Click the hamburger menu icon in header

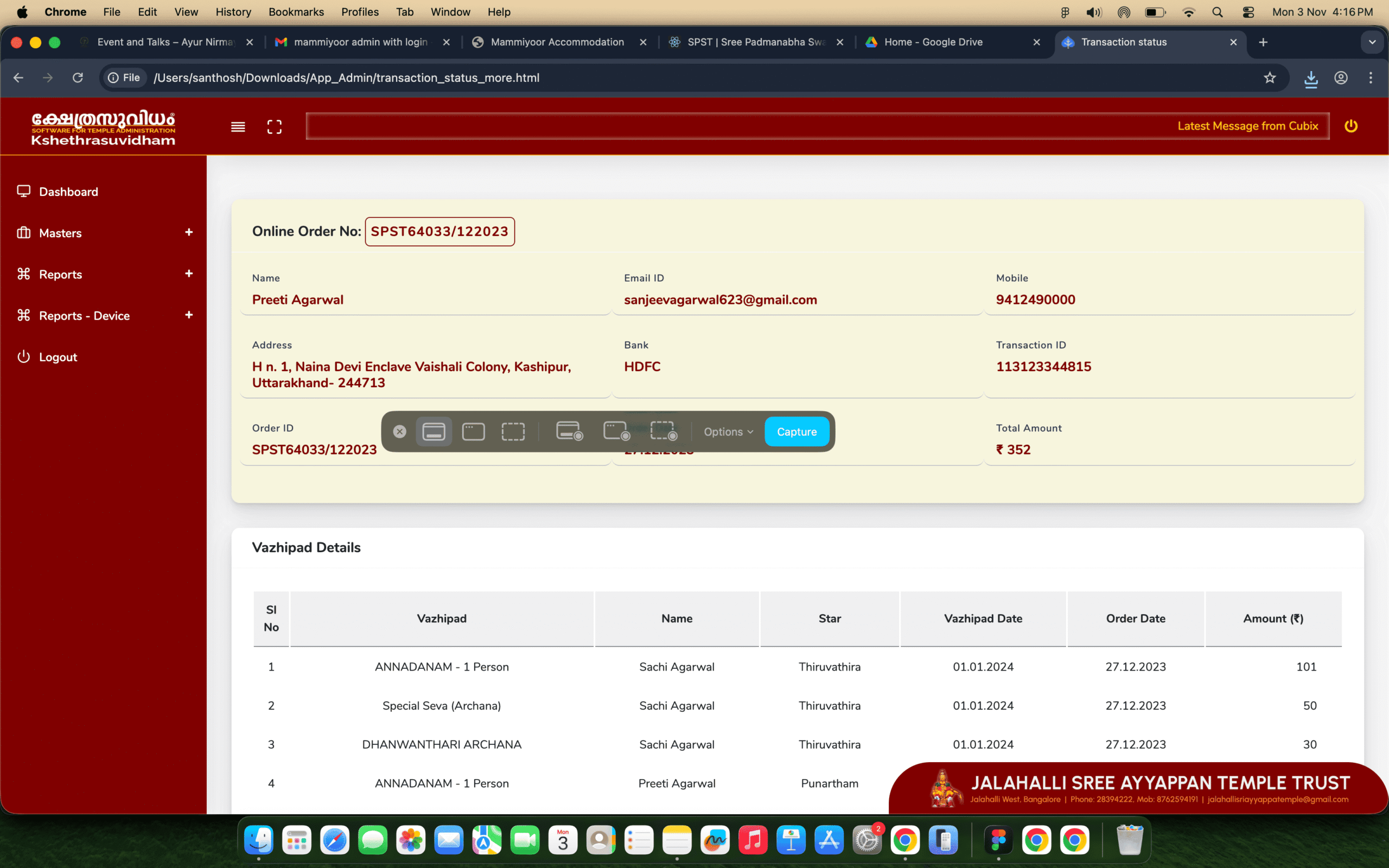pyautogui.click(x=238, y=127)
